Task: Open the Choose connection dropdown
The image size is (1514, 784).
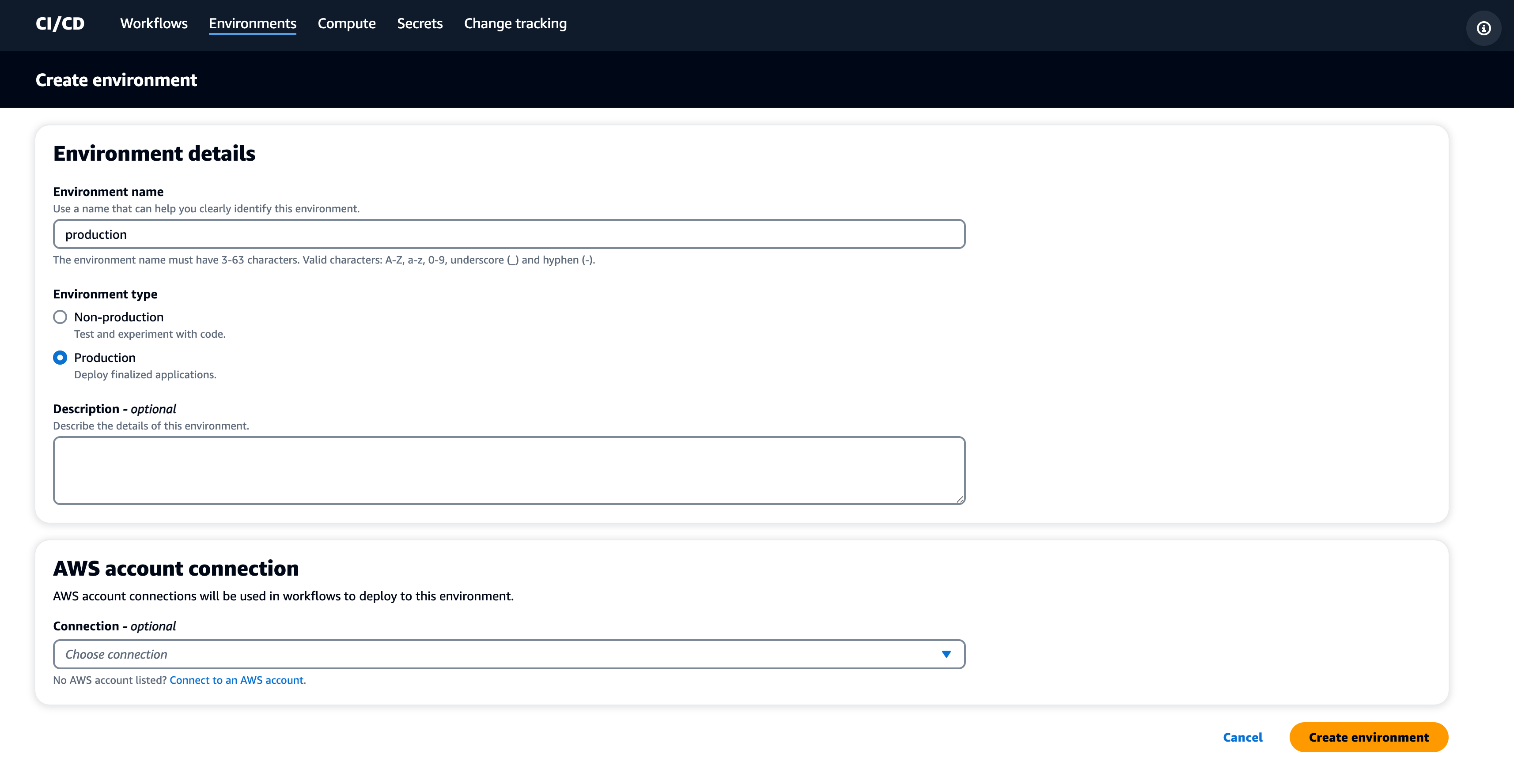Action: [x=508, y=654]
